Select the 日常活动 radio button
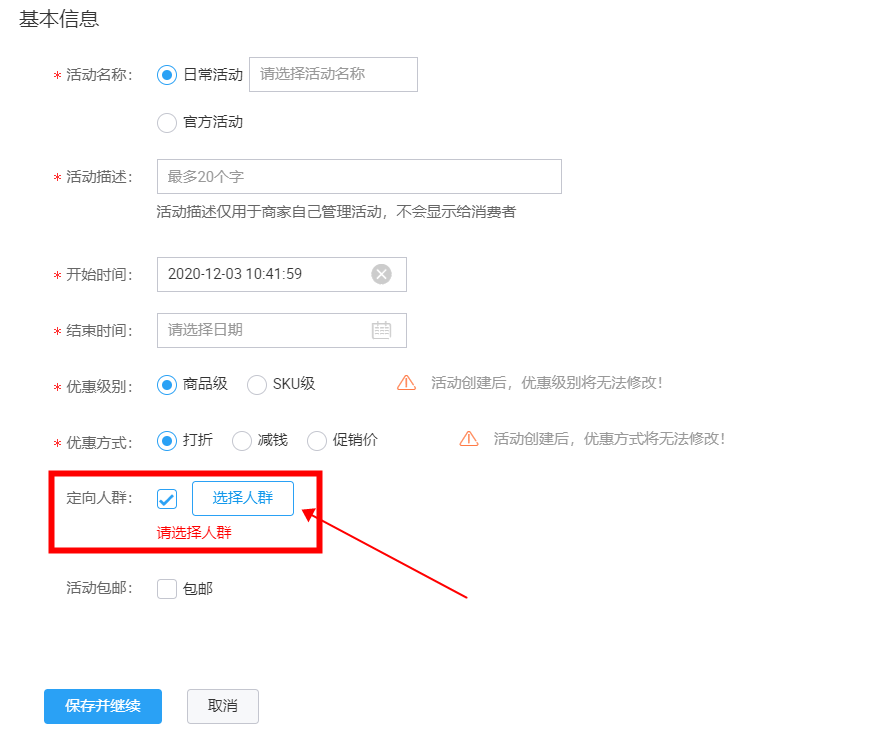Screen dimensions: 894x746 (166, 75)
